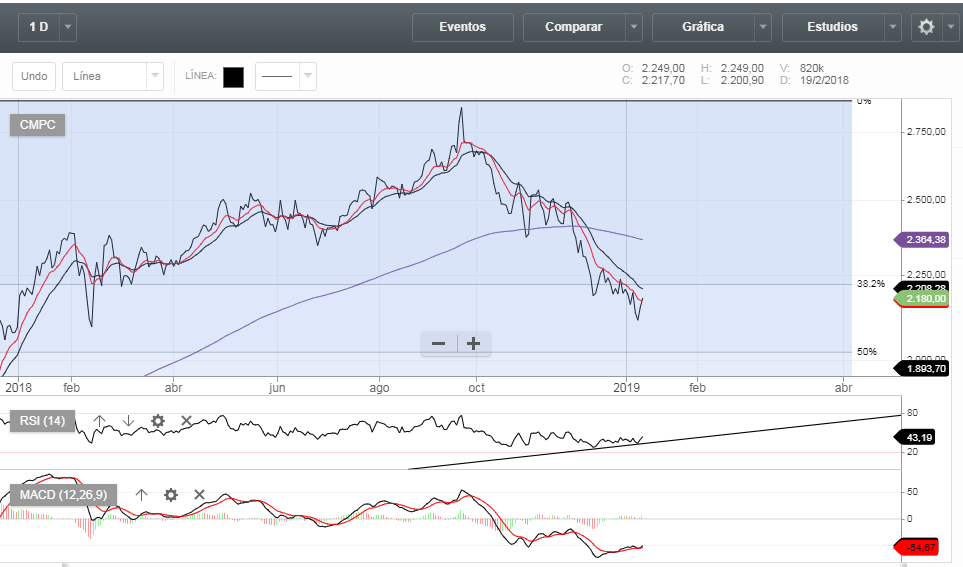Zoom out chart with minus button

(x=438, y=344)
